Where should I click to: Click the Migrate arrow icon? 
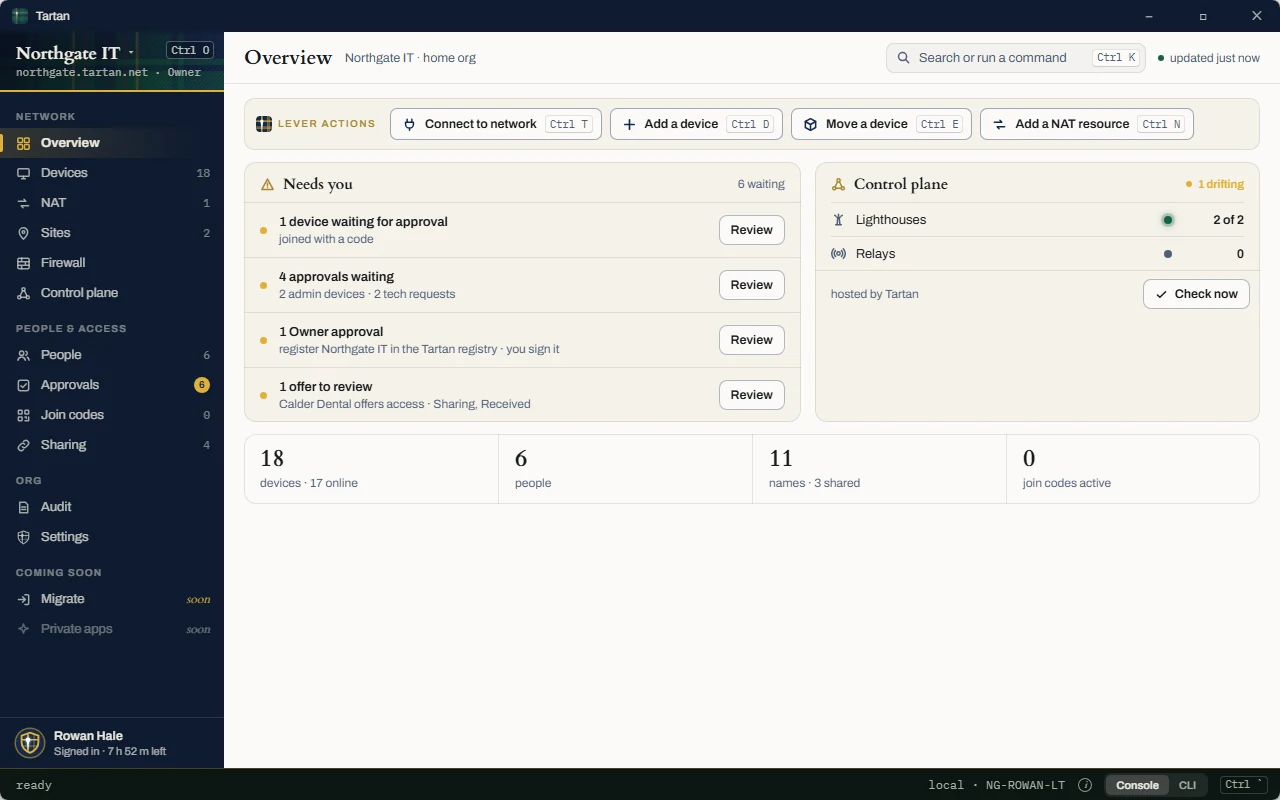23,599
